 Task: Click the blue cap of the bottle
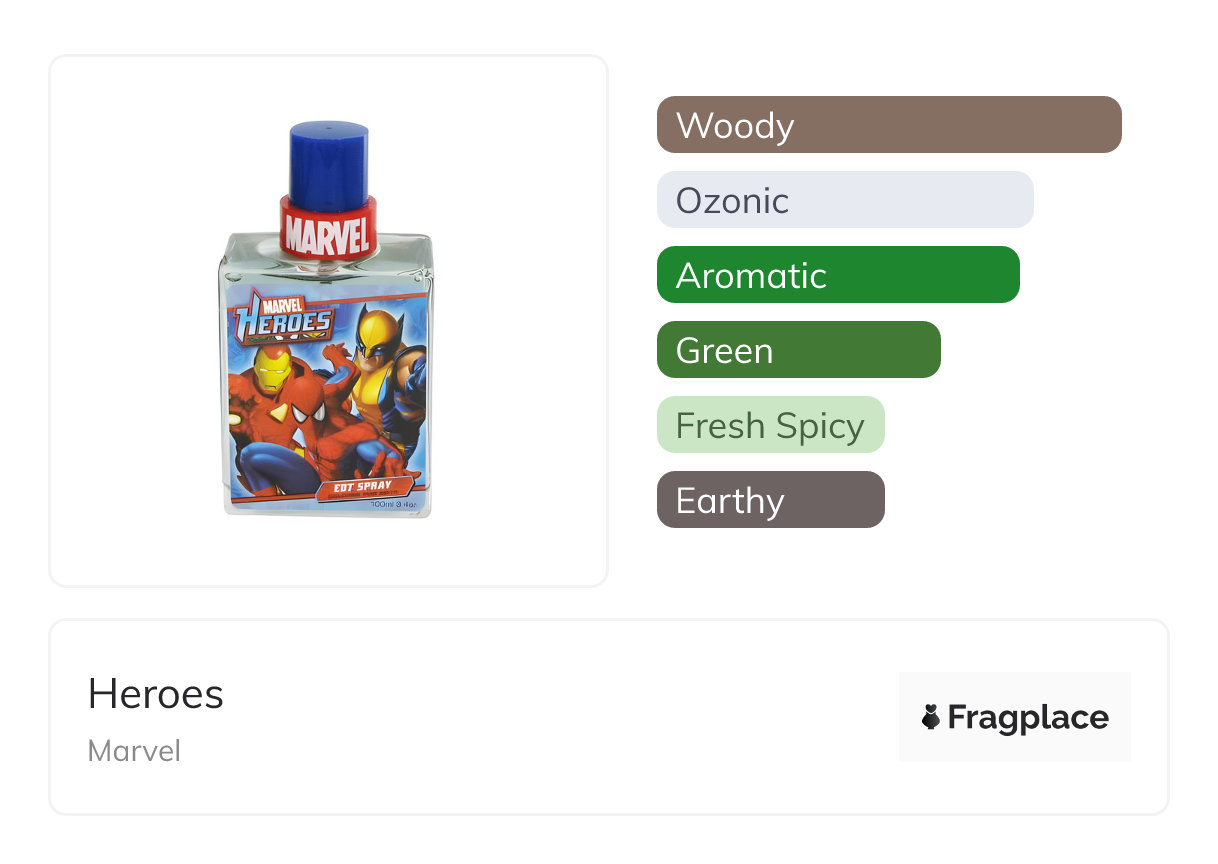[x=328, y=164]
